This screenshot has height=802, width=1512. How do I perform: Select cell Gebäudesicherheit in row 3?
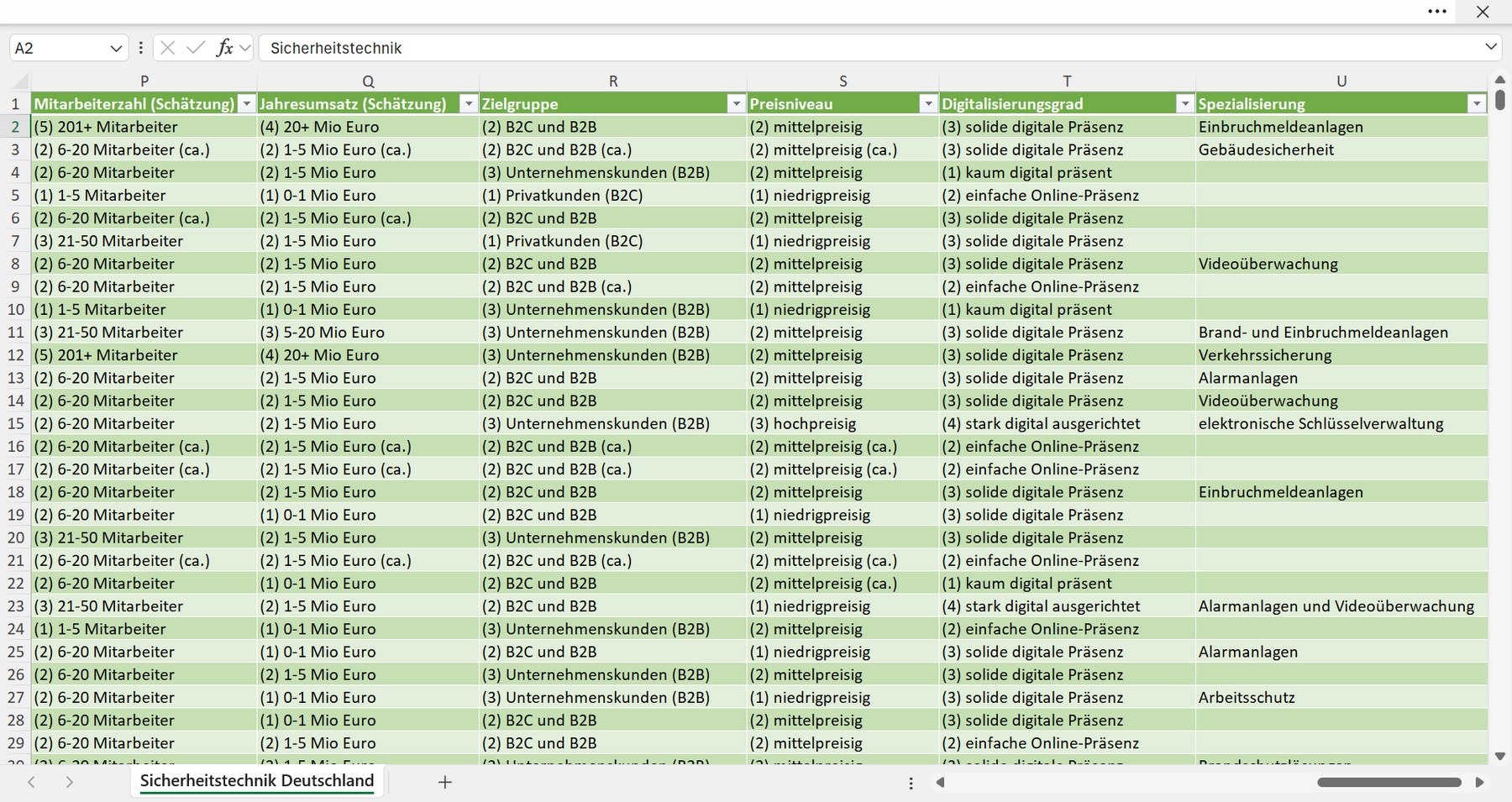coord(1341,149)
